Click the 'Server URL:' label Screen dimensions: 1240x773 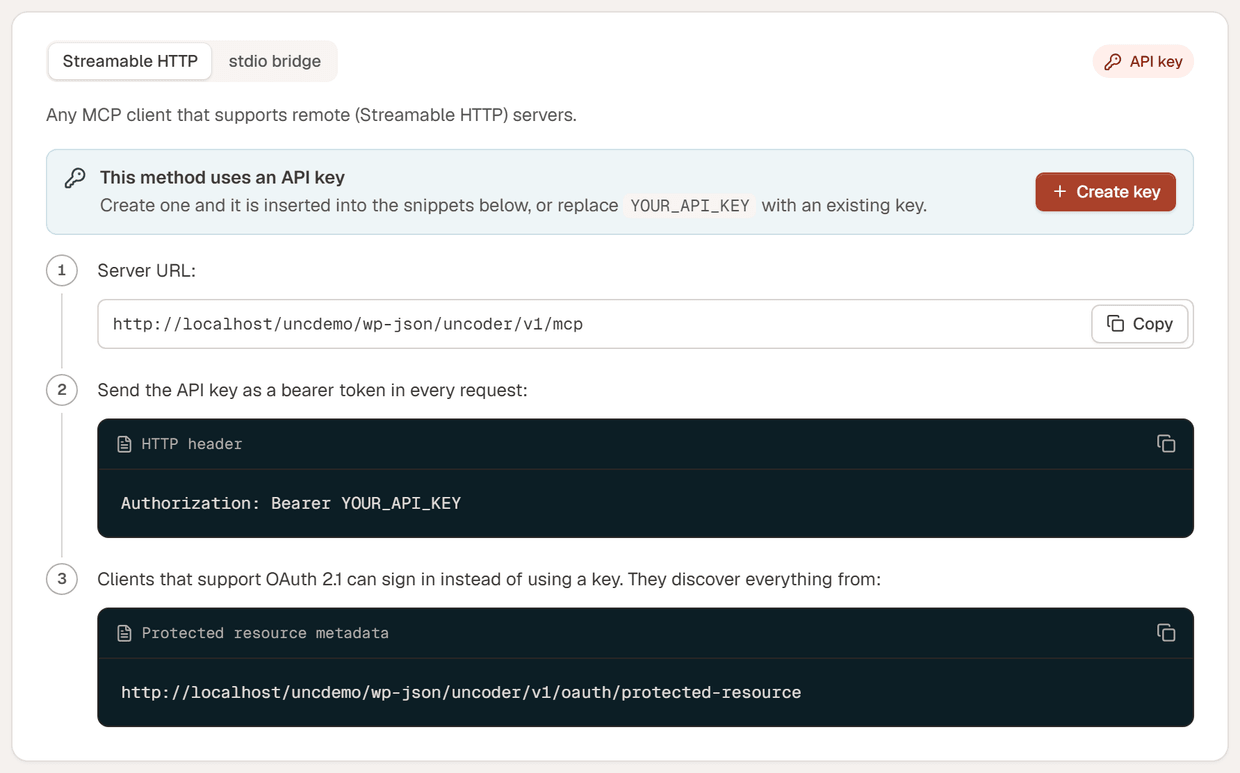coord(146,270)
